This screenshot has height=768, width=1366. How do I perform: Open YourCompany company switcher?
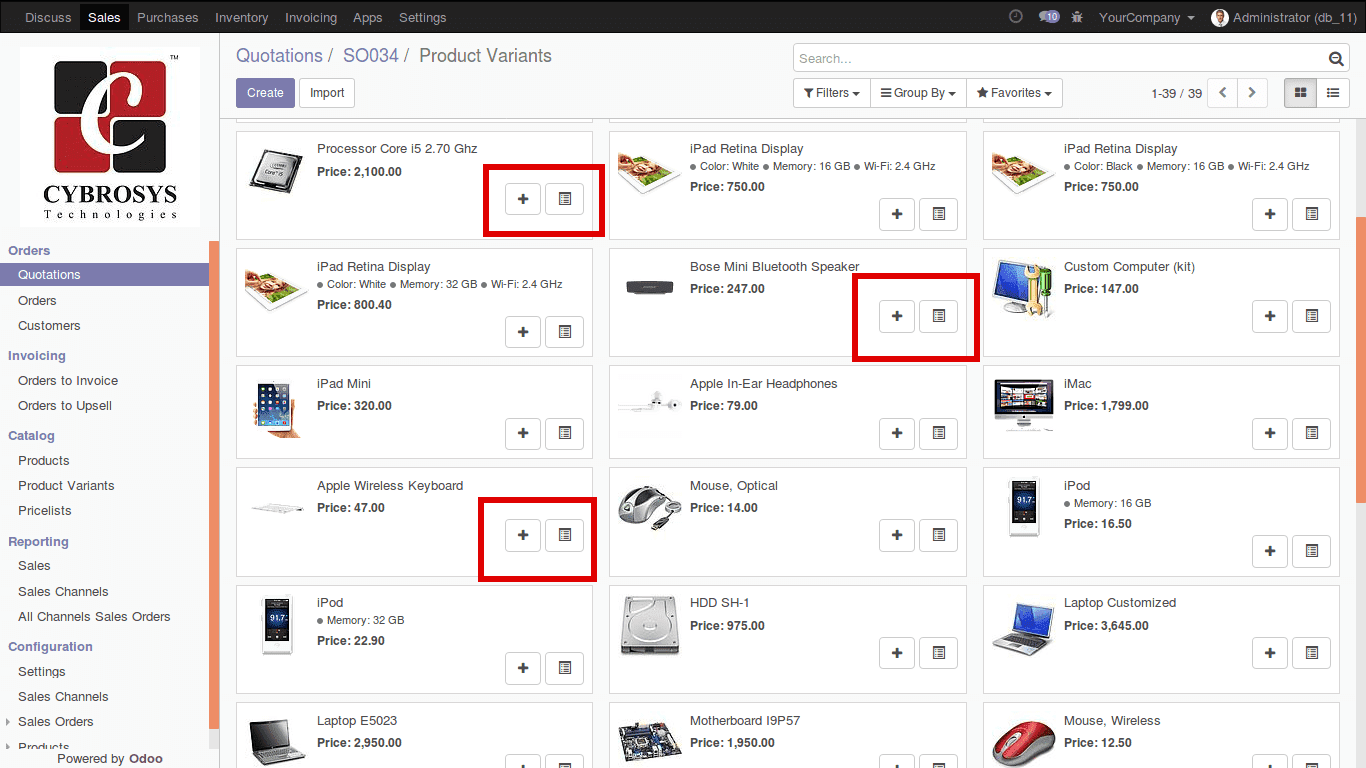click(1146, 18)
